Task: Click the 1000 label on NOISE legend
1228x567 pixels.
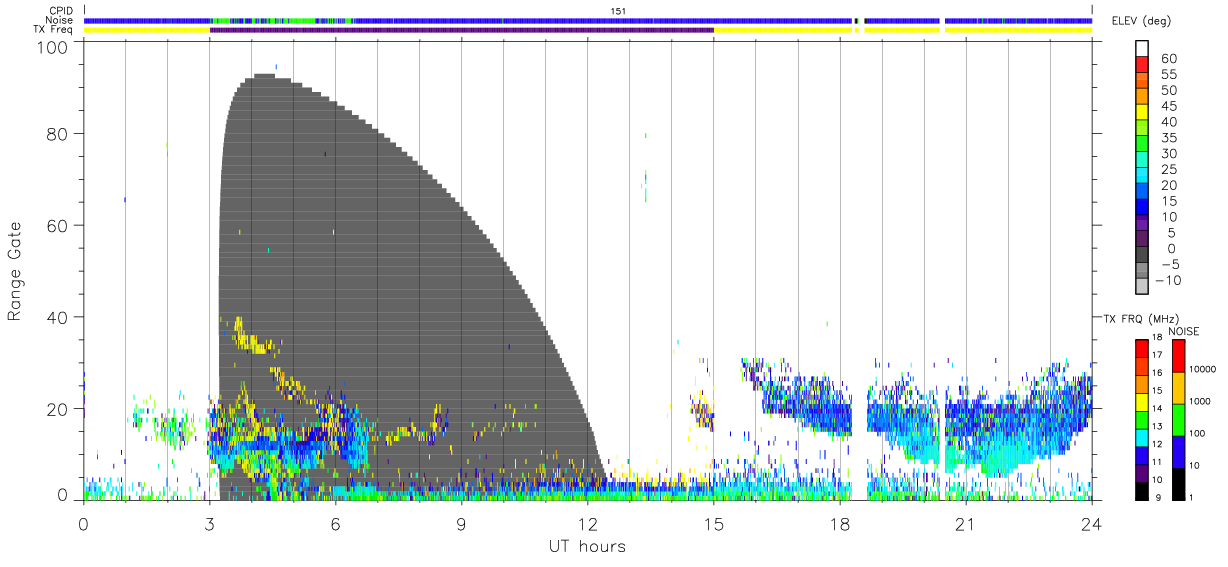Action: click(x=1200, y=400)
